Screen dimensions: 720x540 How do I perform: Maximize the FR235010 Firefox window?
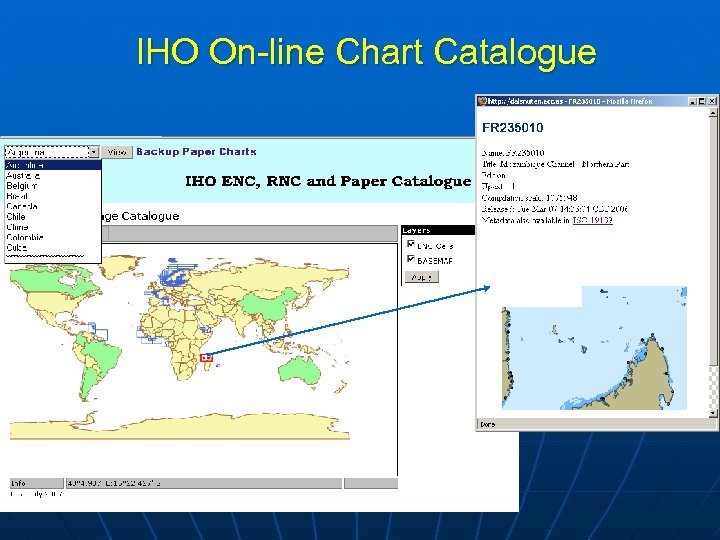(702, 101)
